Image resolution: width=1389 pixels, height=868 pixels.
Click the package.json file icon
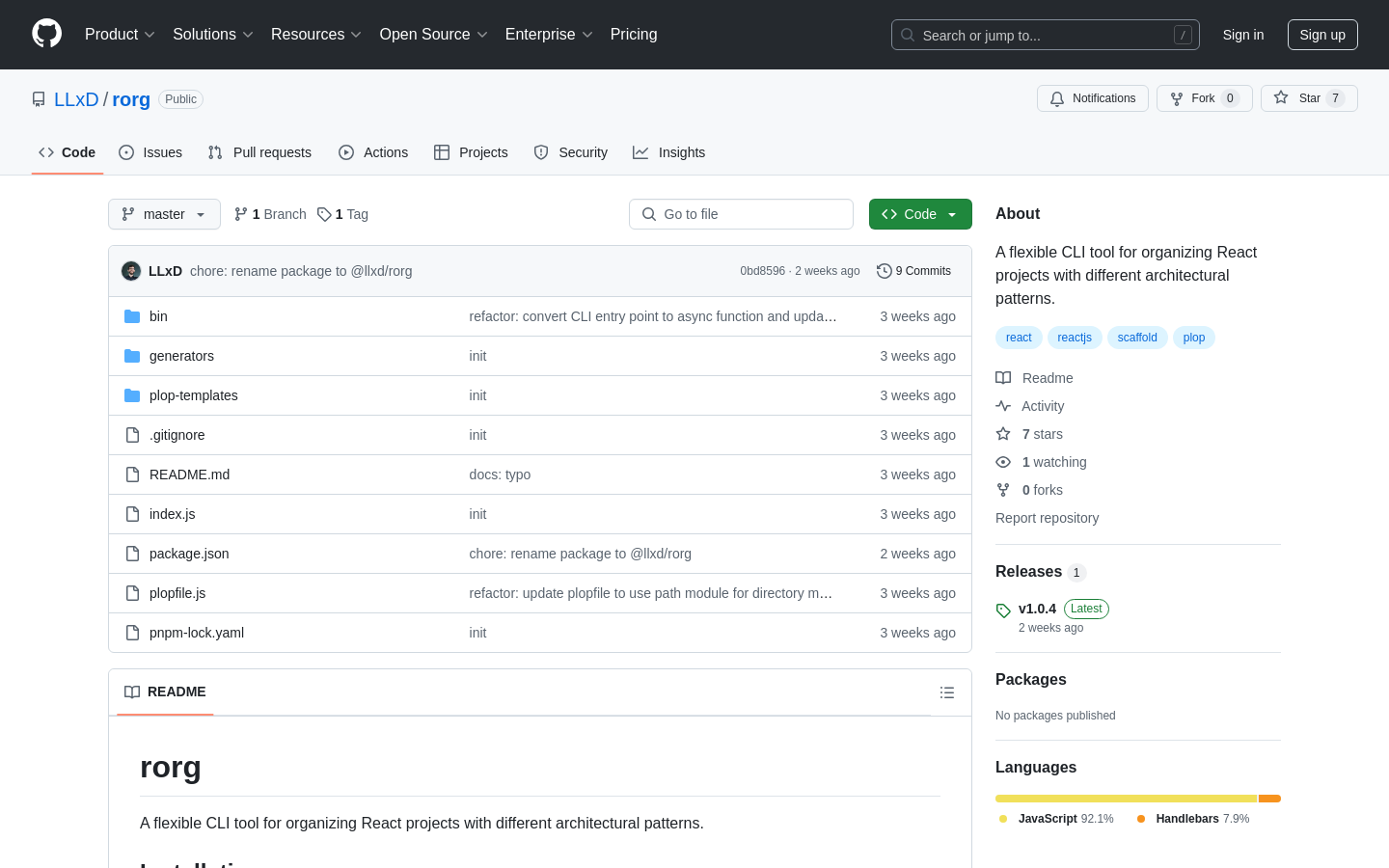coord(132,554)
